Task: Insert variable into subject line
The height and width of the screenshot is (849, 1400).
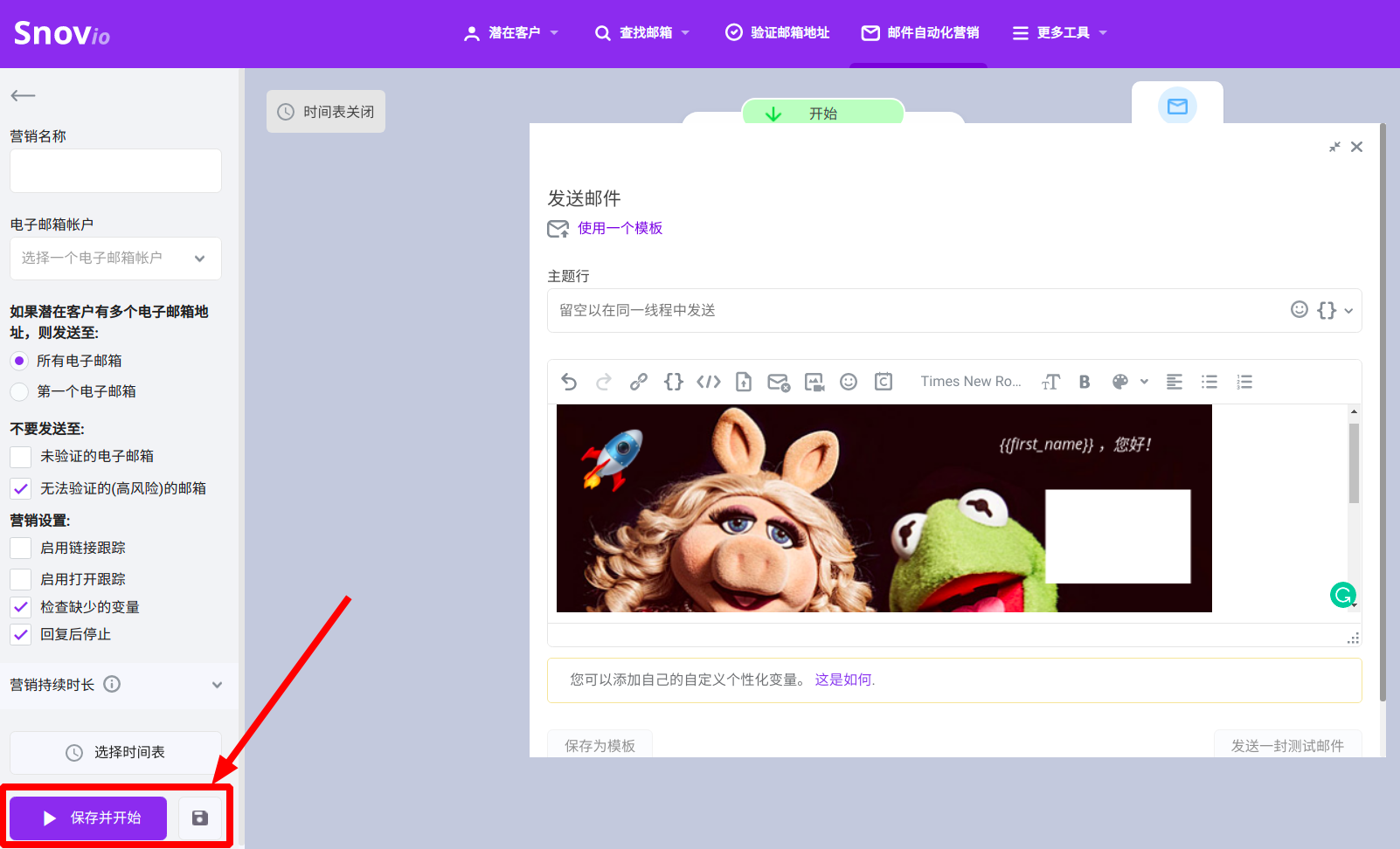Action: click(x=1327, y=310)
